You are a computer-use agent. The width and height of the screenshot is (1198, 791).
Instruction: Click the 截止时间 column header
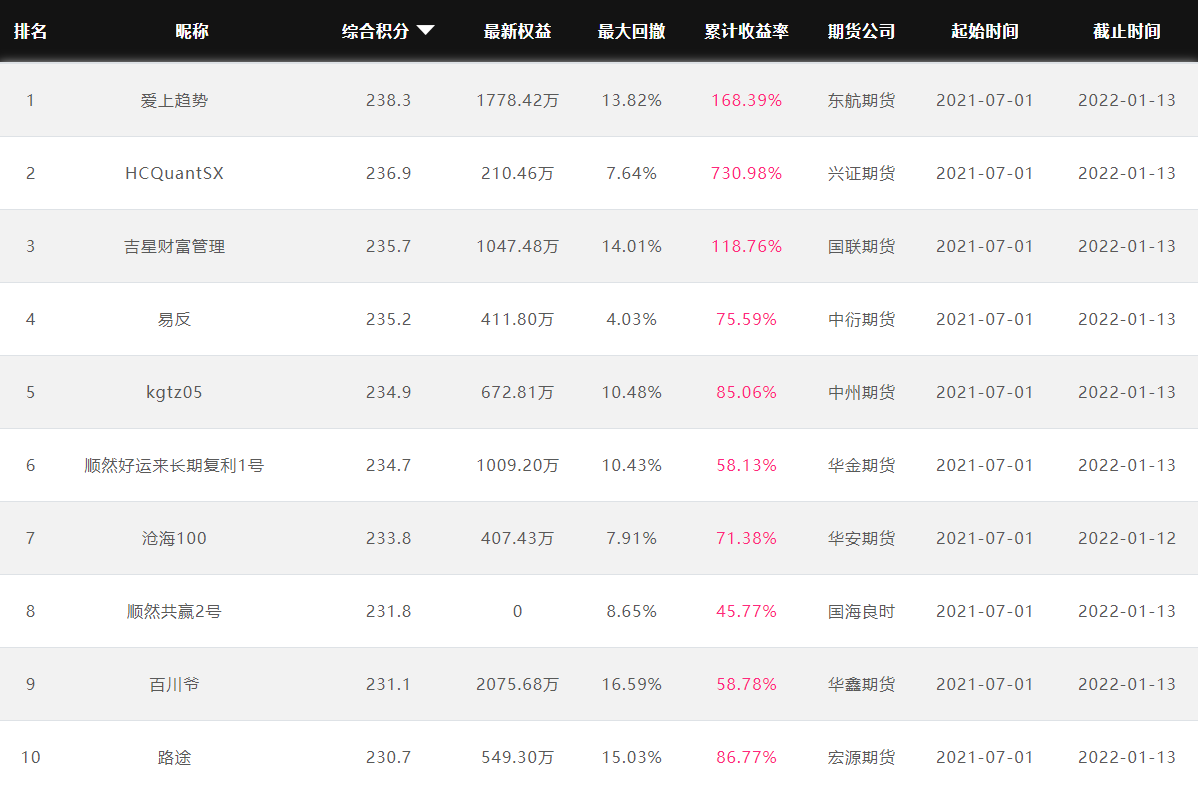(1127, 31)
